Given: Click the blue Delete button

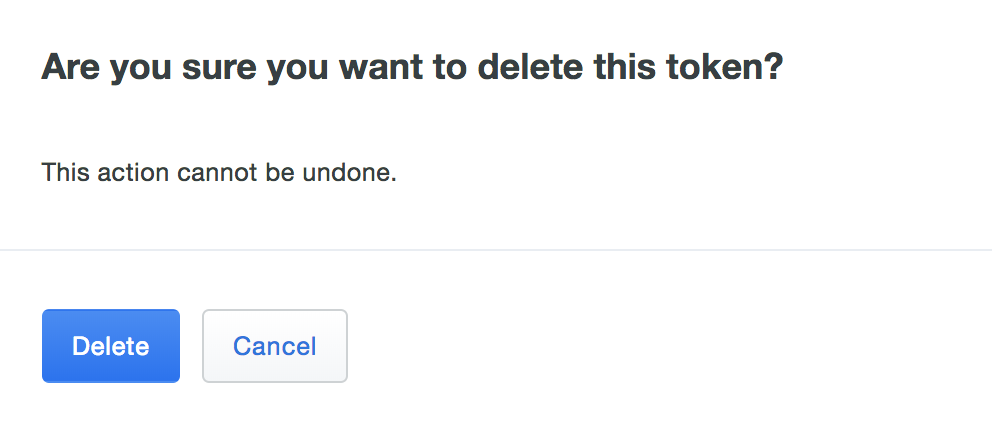Looking at the screenshot, I should click(x=110, y=346).
